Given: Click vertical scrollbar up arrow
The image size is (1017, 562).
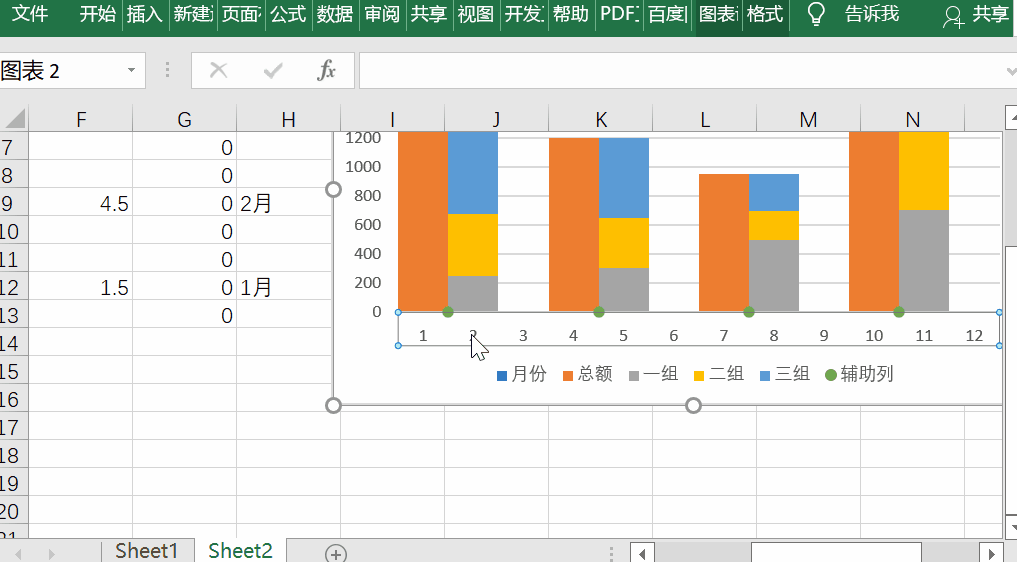Looking at the screenshot, I should [1011, 117].
